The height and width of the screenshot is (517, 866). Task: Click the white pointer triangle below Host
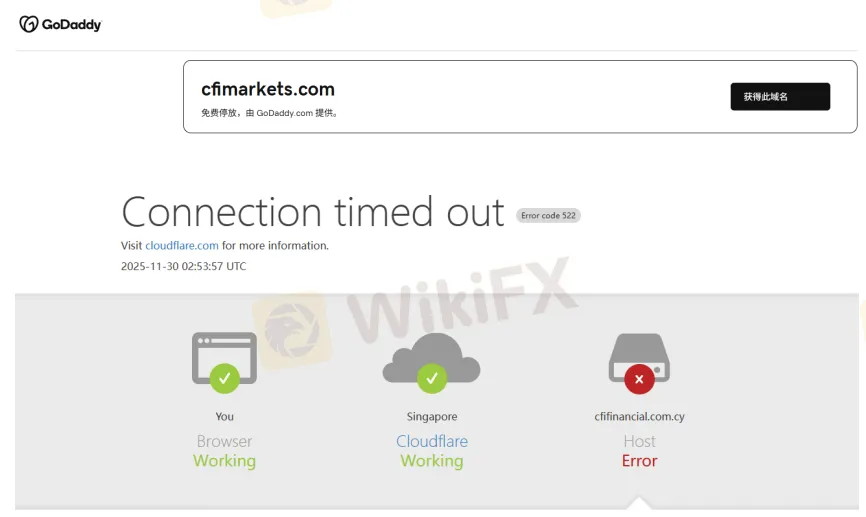pyautogui.click(x=639, y=503)
